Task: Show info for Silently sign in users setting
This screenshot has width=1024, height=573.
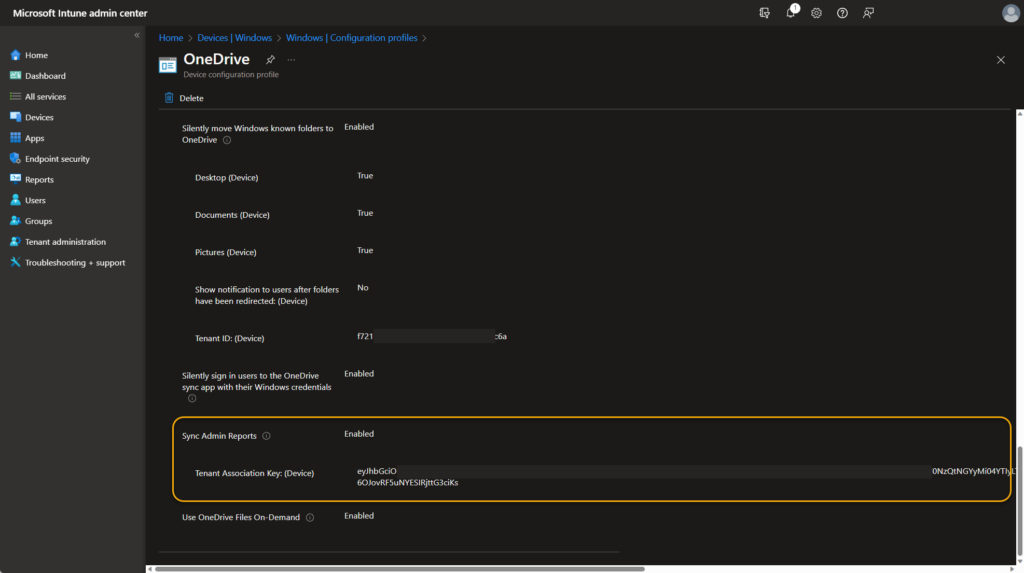Action: 192,399
